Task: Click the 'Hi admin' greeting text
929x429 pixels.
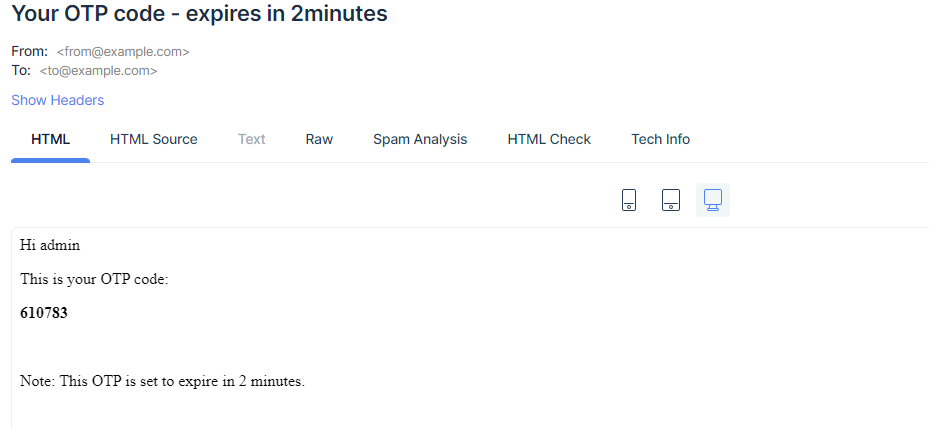Action: coord(50,245)
